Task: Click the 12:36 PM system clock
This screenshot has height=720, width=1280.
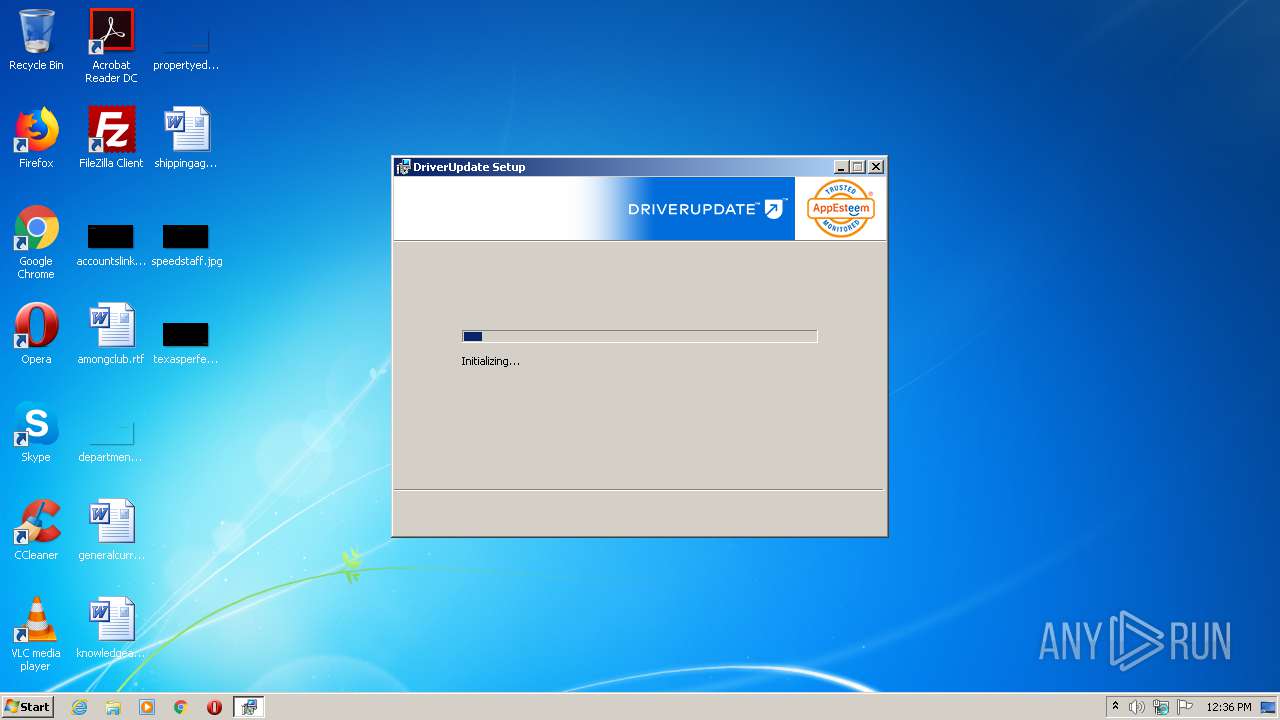Action: (1229, 707)
